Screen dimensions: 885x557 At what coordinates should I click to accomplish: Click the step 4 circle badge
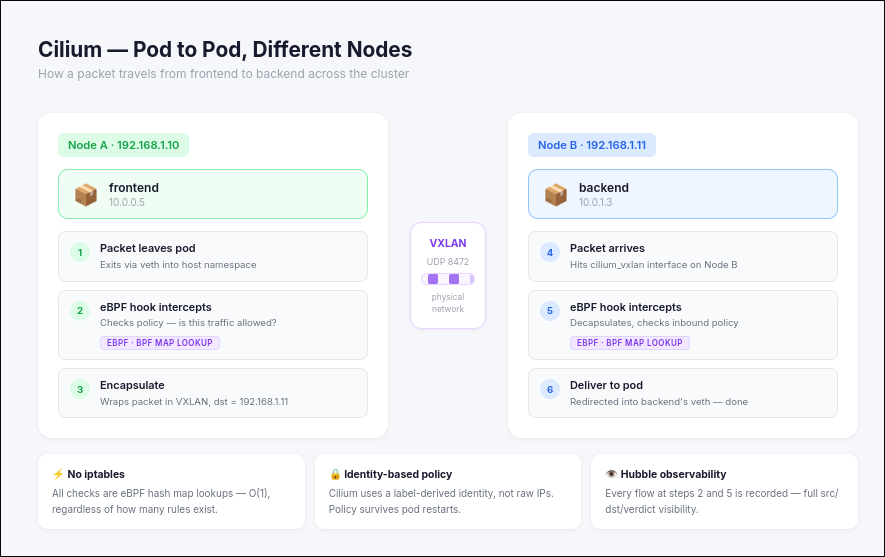(x=550, y=253)
